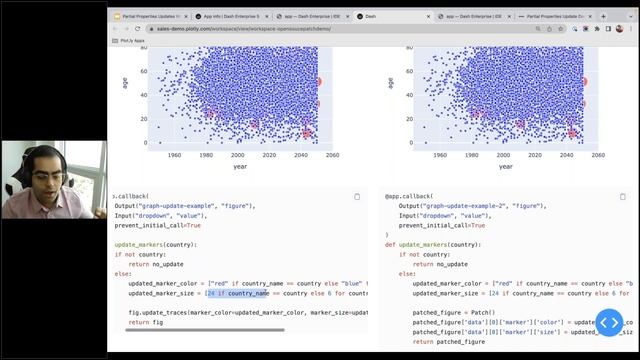The image size is (640, 360).
Task: Toggle the browser side panel
Action: [608, 29]
